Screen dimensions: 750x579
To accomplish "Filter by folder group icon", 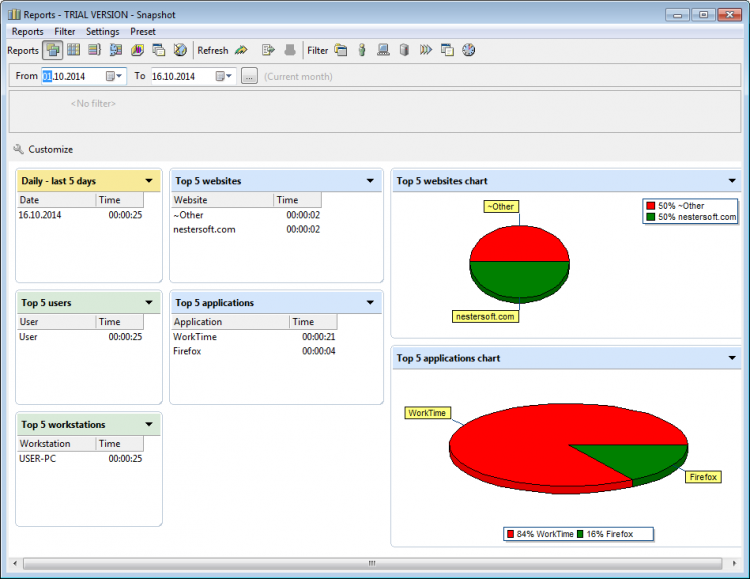I will coord(341,50).
